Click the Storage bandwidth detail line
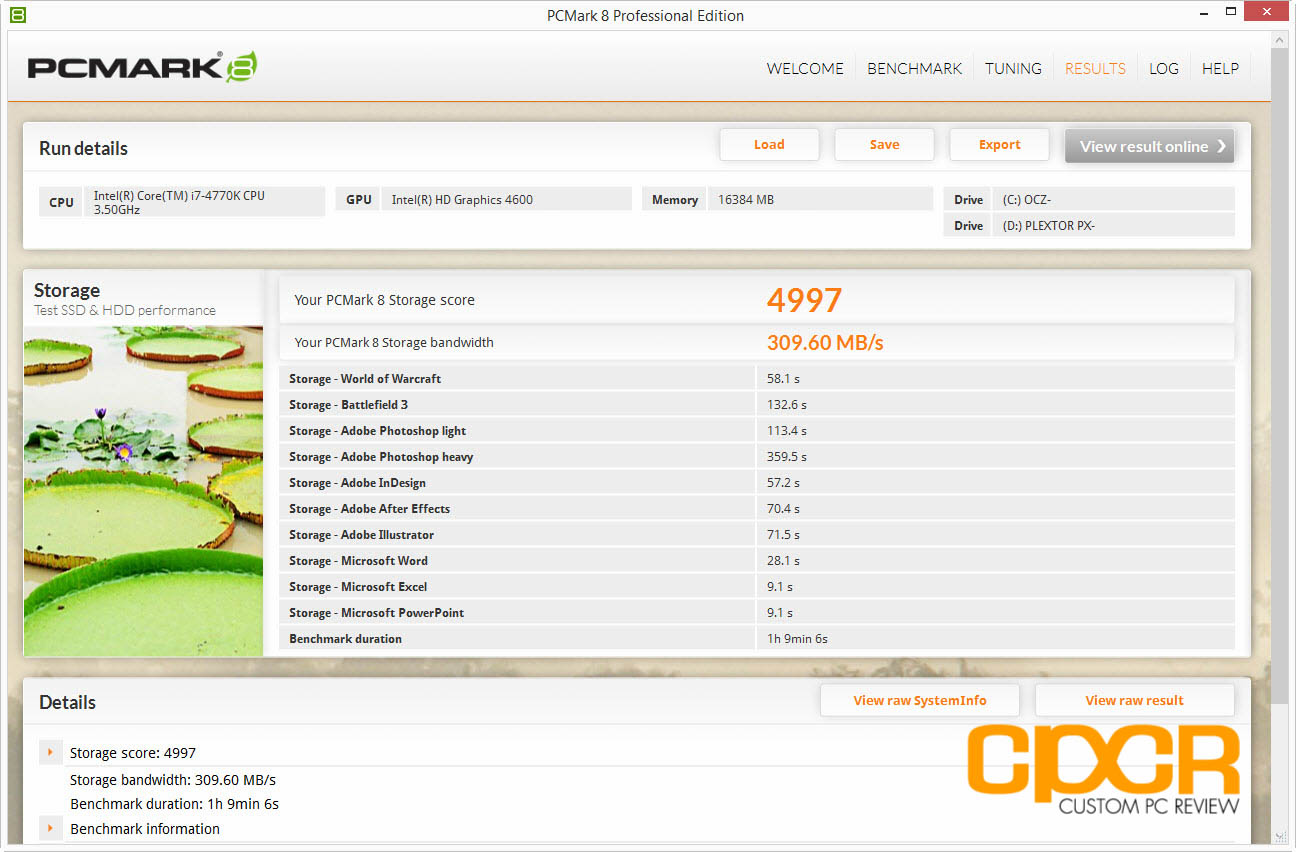The image size is (1296, 852). 173,780
